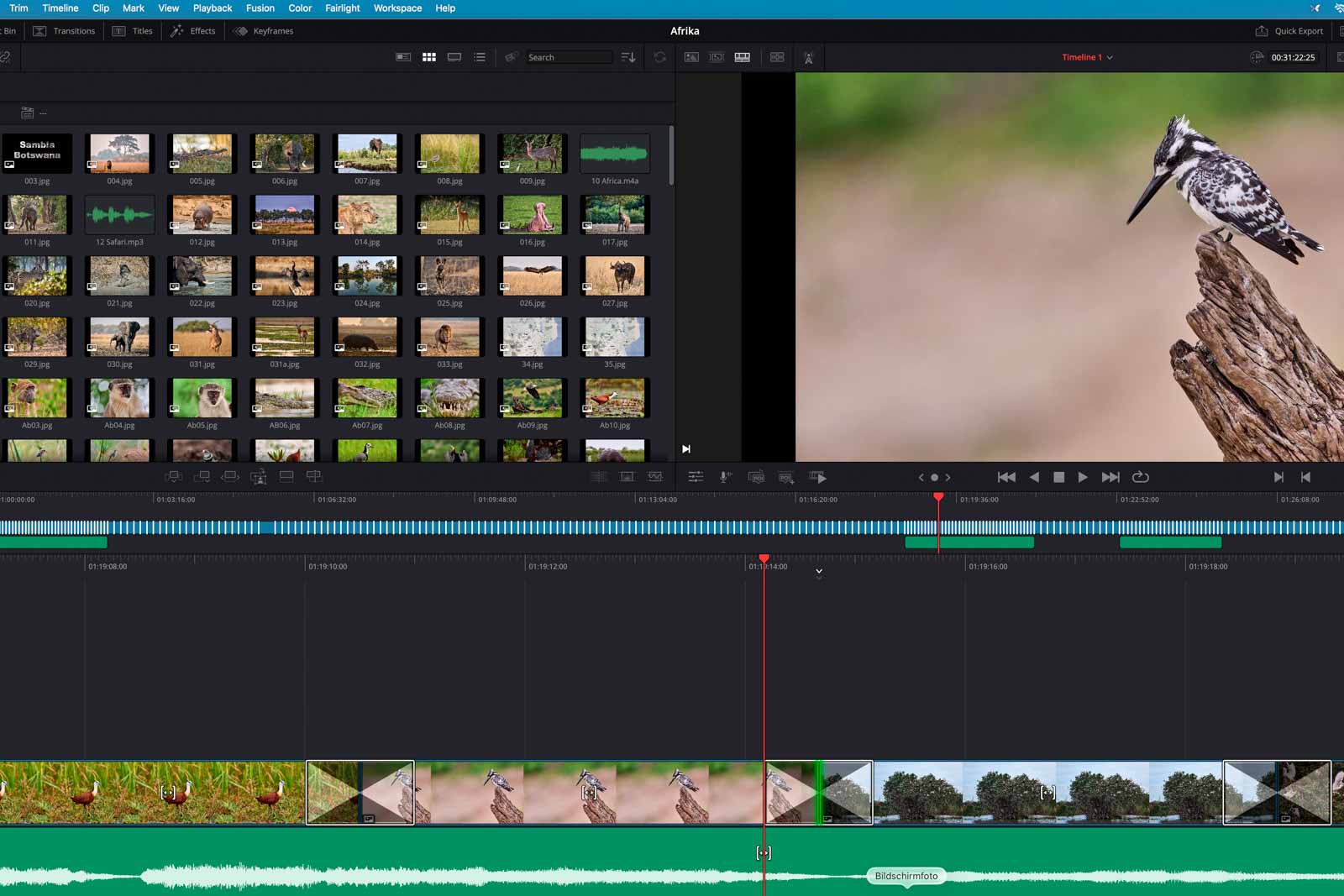This screenshot has height=896, width=1344.
Task: Select the 014.jpg lion thumbnail
Action: [367, 216]
